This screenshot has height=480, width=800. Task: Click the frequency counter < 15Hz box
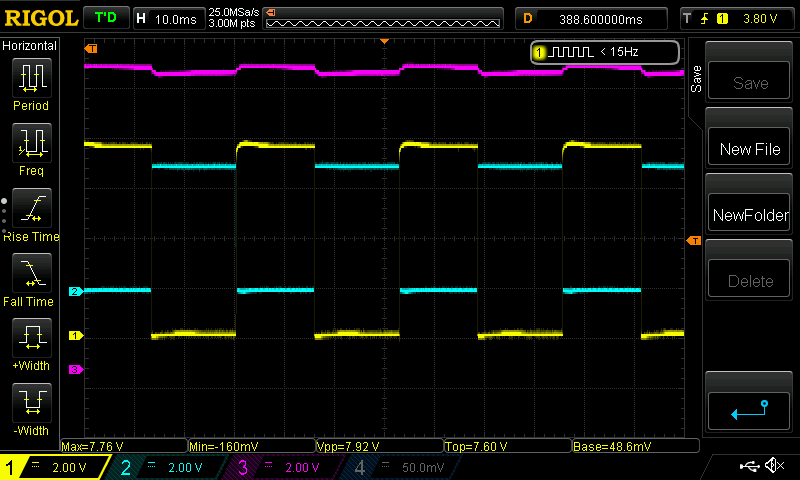pos(605,52)
